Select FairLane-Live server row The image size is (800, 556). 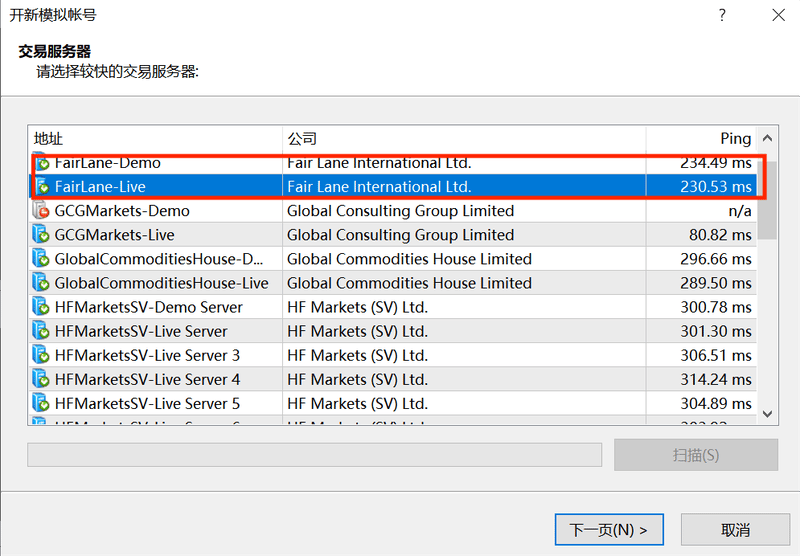392,186
